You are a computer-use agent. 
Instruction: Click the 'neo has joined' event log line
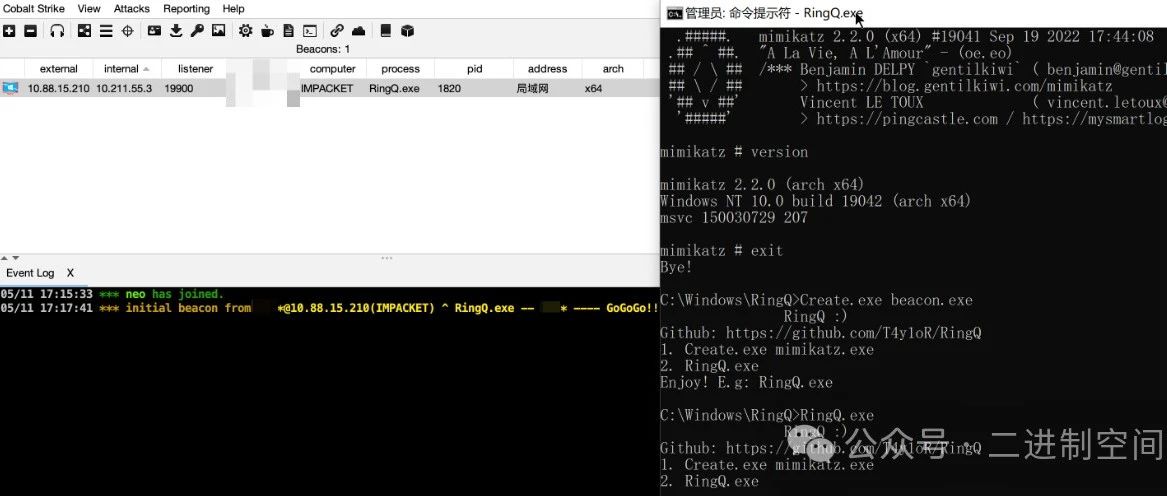[112, 294]
